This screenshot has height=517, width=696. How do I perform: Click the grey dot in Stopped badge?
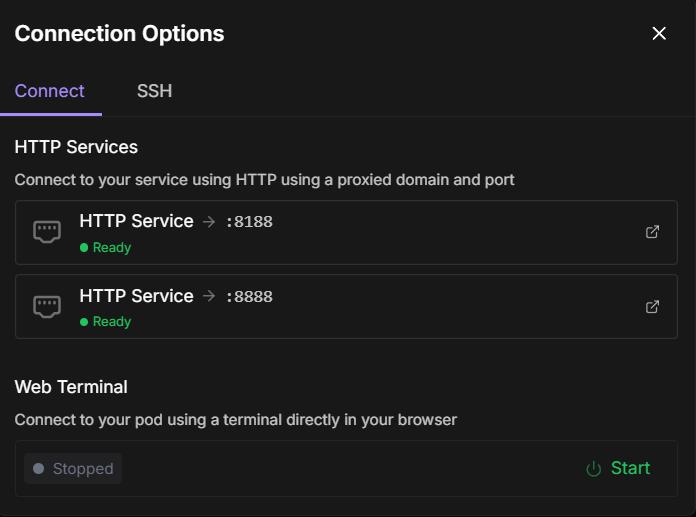click(x=39, y=468)
